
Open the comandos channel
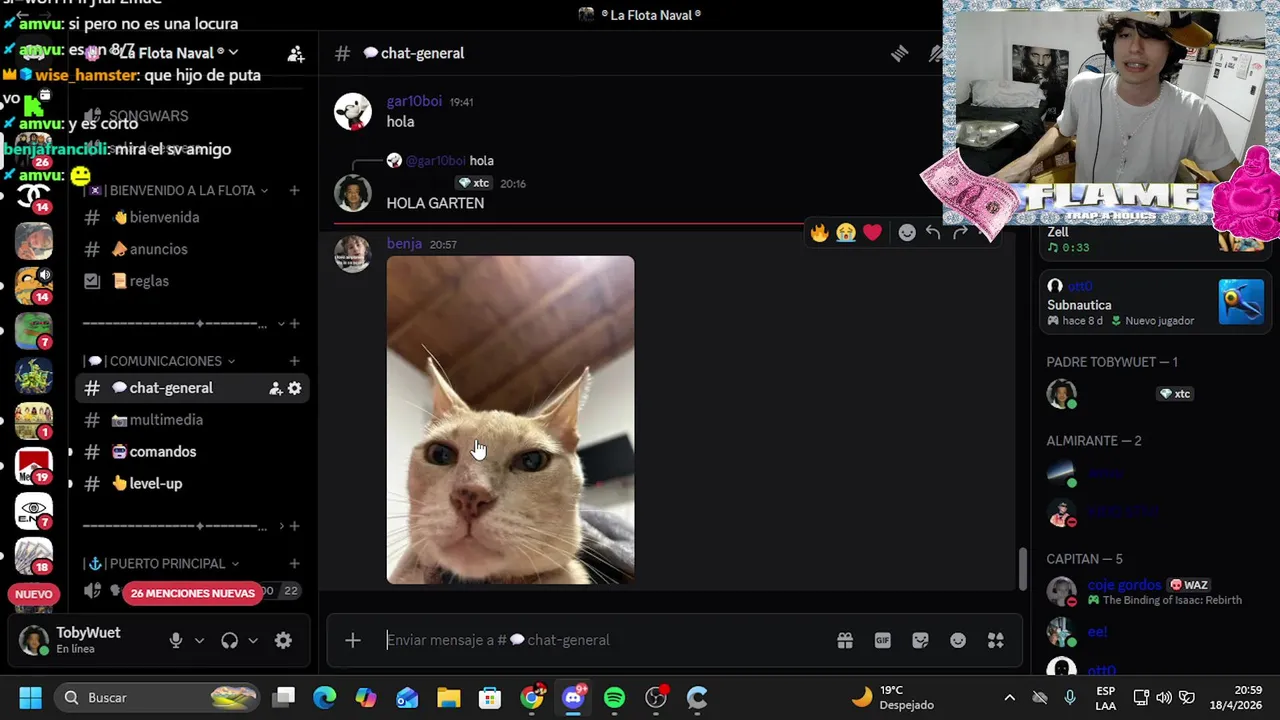tap(192, 452)
